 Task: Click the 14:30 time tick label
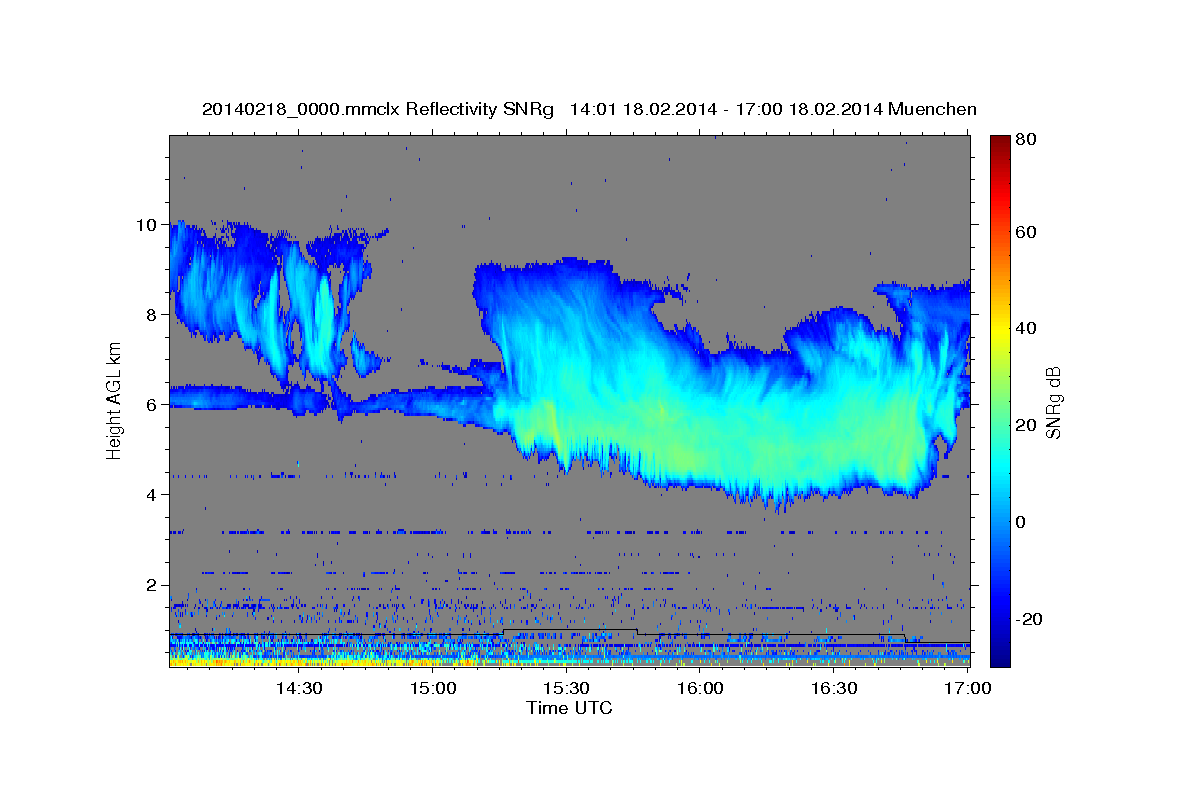298,688
